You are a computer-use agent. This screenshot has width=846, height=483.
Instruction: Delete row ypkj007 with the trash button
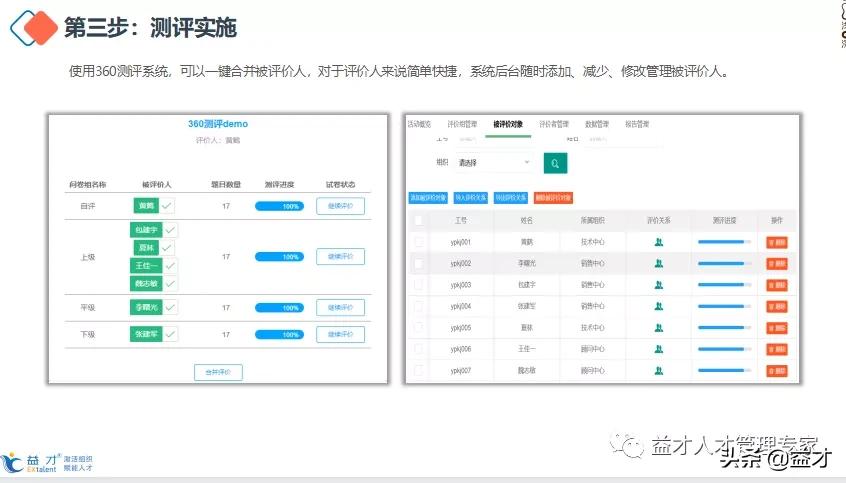pos(777,371)
